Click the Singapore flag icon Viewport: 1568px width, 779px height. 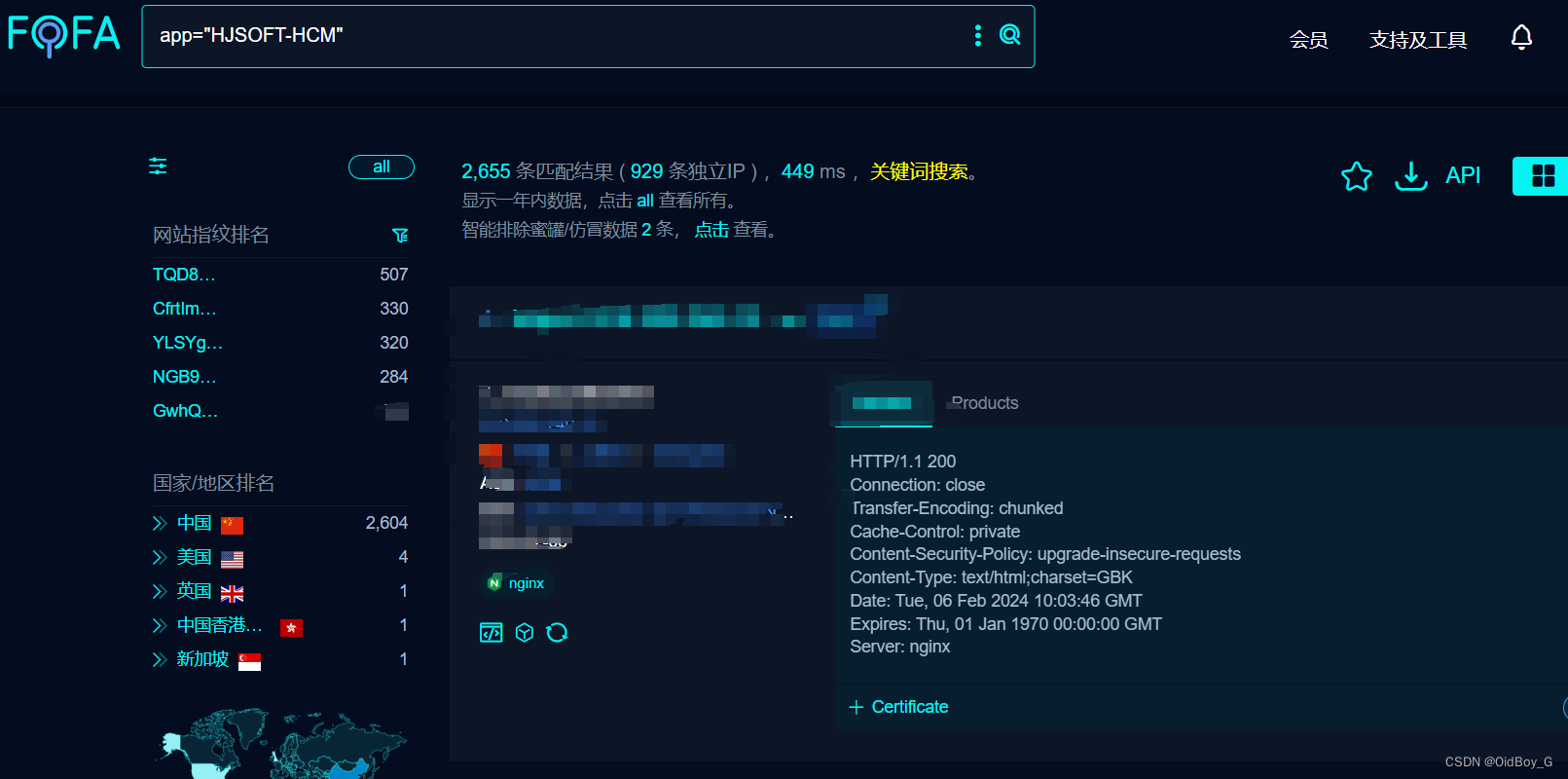[x=249, y=662]
